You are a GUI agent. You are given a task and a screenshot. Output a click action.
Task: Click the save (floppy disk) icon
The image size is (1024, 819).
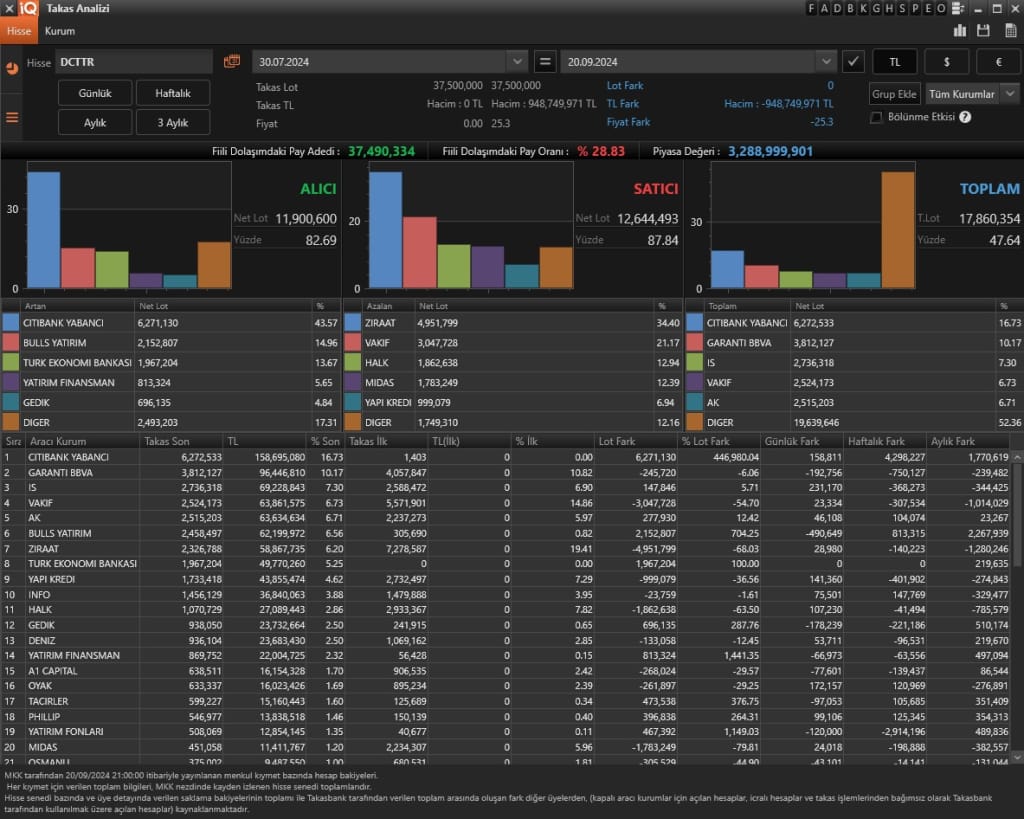[x=983, y=30]
